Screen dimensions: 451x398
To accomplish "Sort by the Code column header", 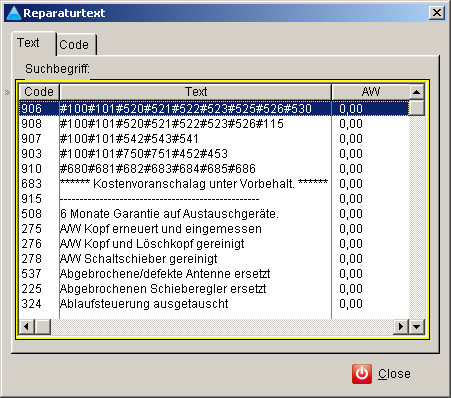I will (39, 92).
